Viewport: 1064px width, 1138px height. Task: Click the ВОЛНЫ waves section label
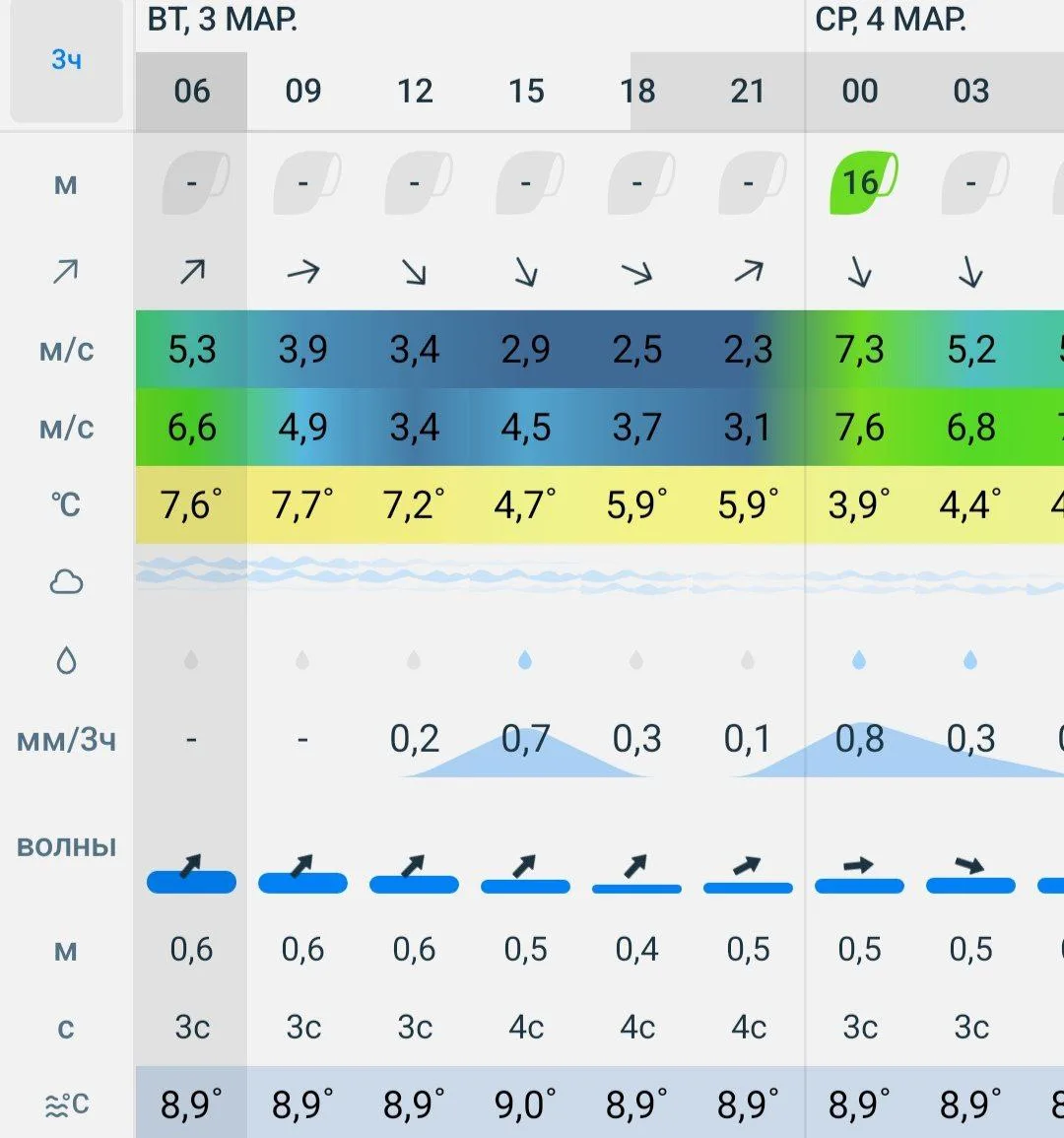66,846
